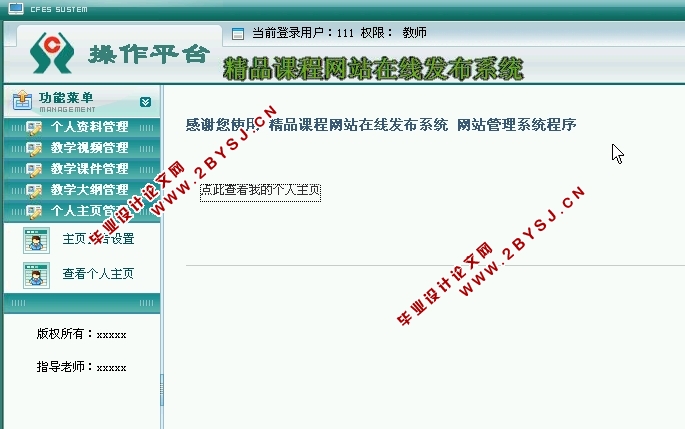This screenshot has height=429, width=685.
Task: Click the 网站管理系统程序 welcome text
Action: click(x=516, y=125)
